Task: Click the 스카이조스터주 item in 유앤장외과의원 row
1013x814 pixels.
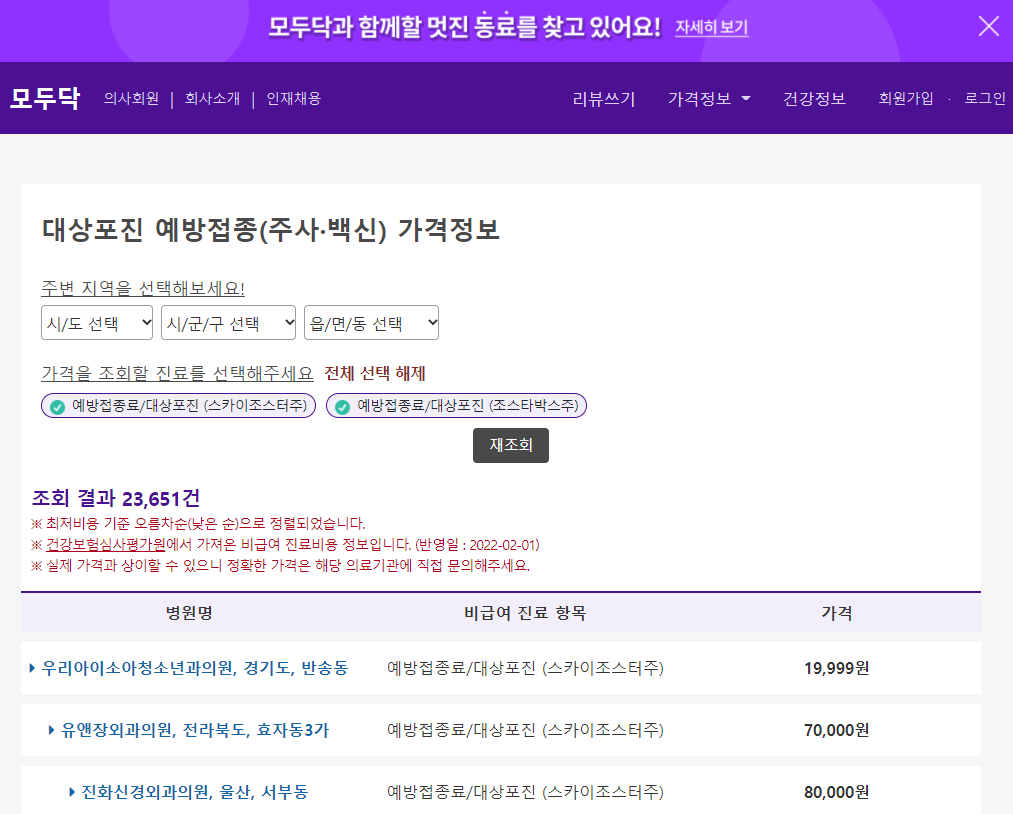Action: coord(525,730)
